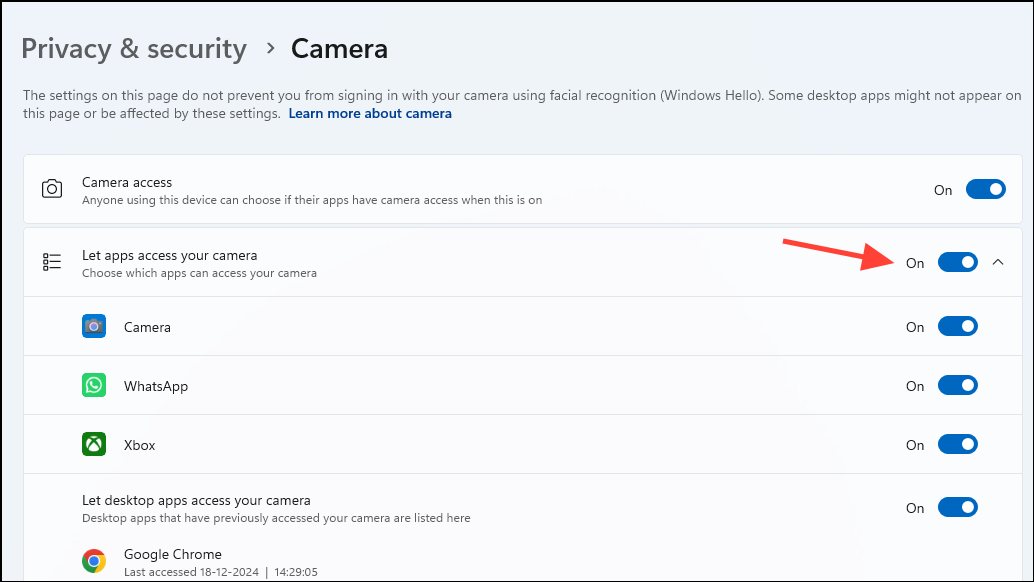Select the Google Chrome desktop app entry

(173, 554)
